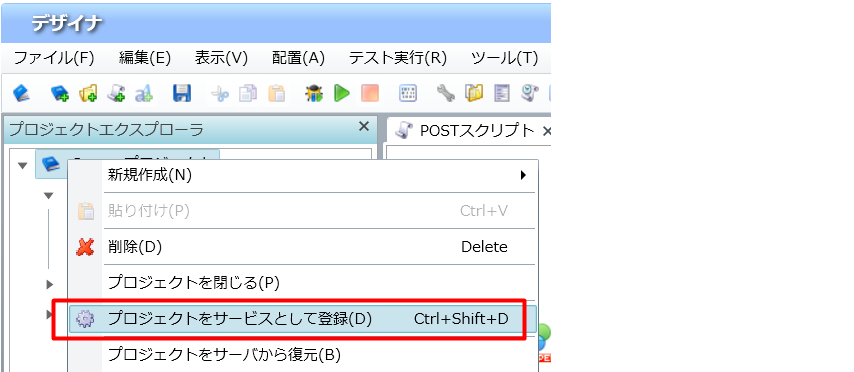
Task: Collapse the top project tree node arrow
Action: 22,165
